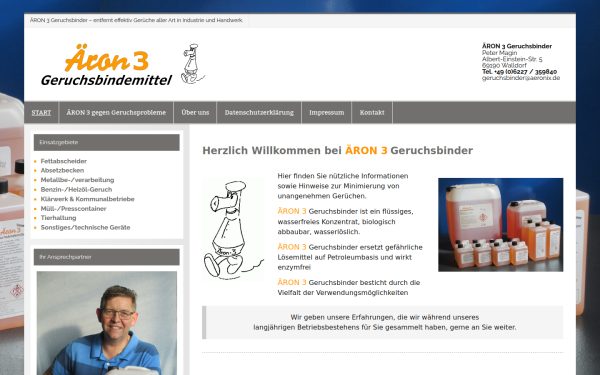Screen dimensions: 600x375
Task: Open the Klärwerk & Kommunalbetriebe link
Action: (87, 199)
